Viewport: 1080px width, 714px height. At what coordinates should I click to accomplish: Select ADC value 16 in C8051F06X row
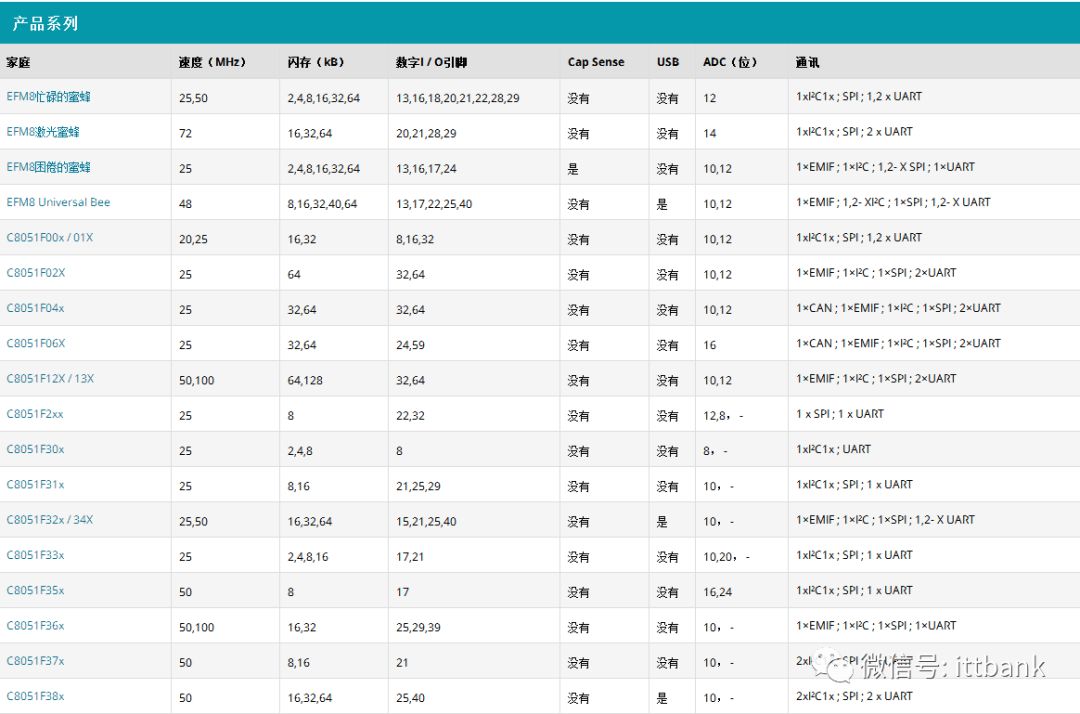[x=709, y=345]
